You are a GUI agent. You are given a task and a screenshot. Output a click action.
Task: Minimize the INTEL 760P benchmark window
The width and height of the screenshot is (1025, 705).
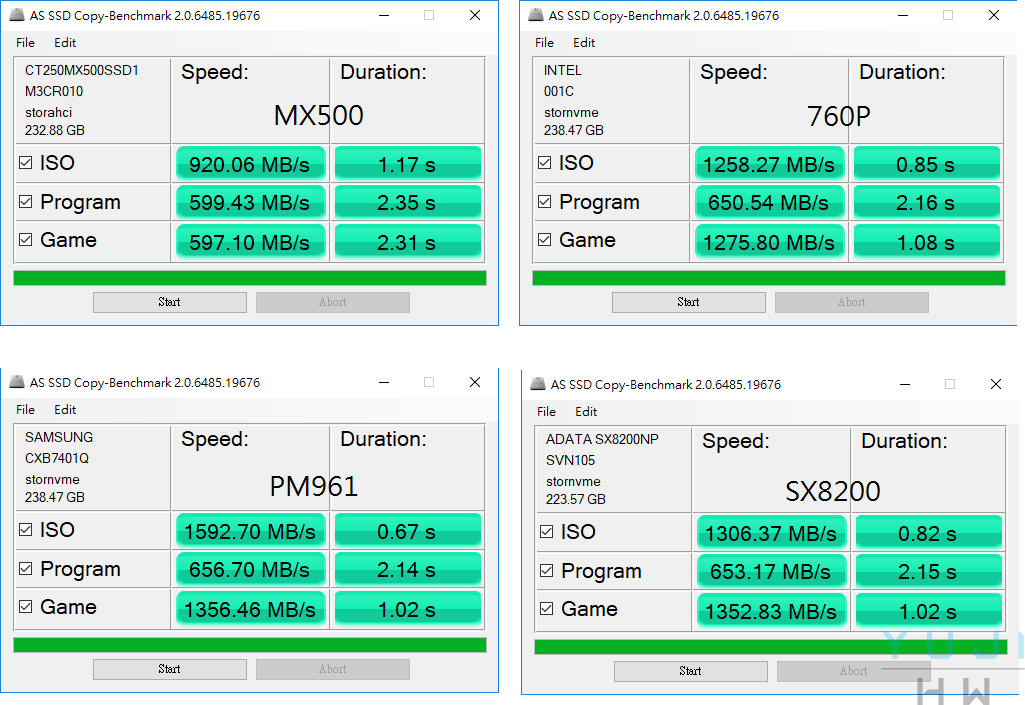(903, 15)
